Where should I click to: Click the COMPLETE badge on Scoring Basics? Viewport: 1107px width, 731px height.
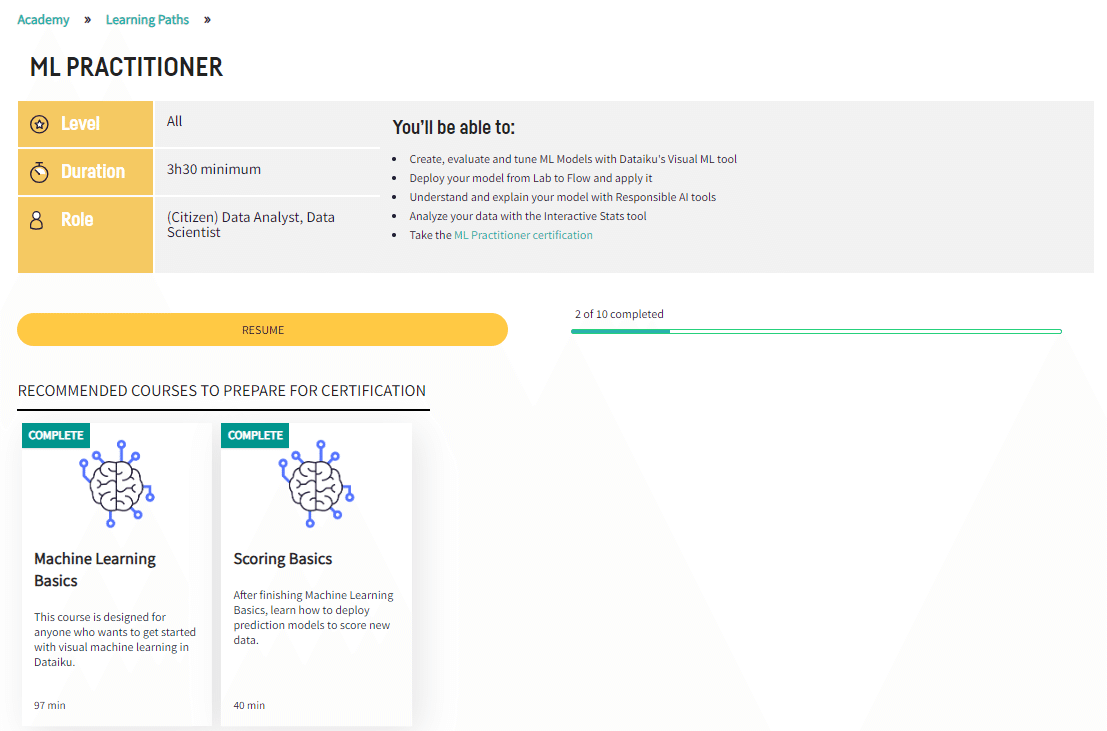255,435
